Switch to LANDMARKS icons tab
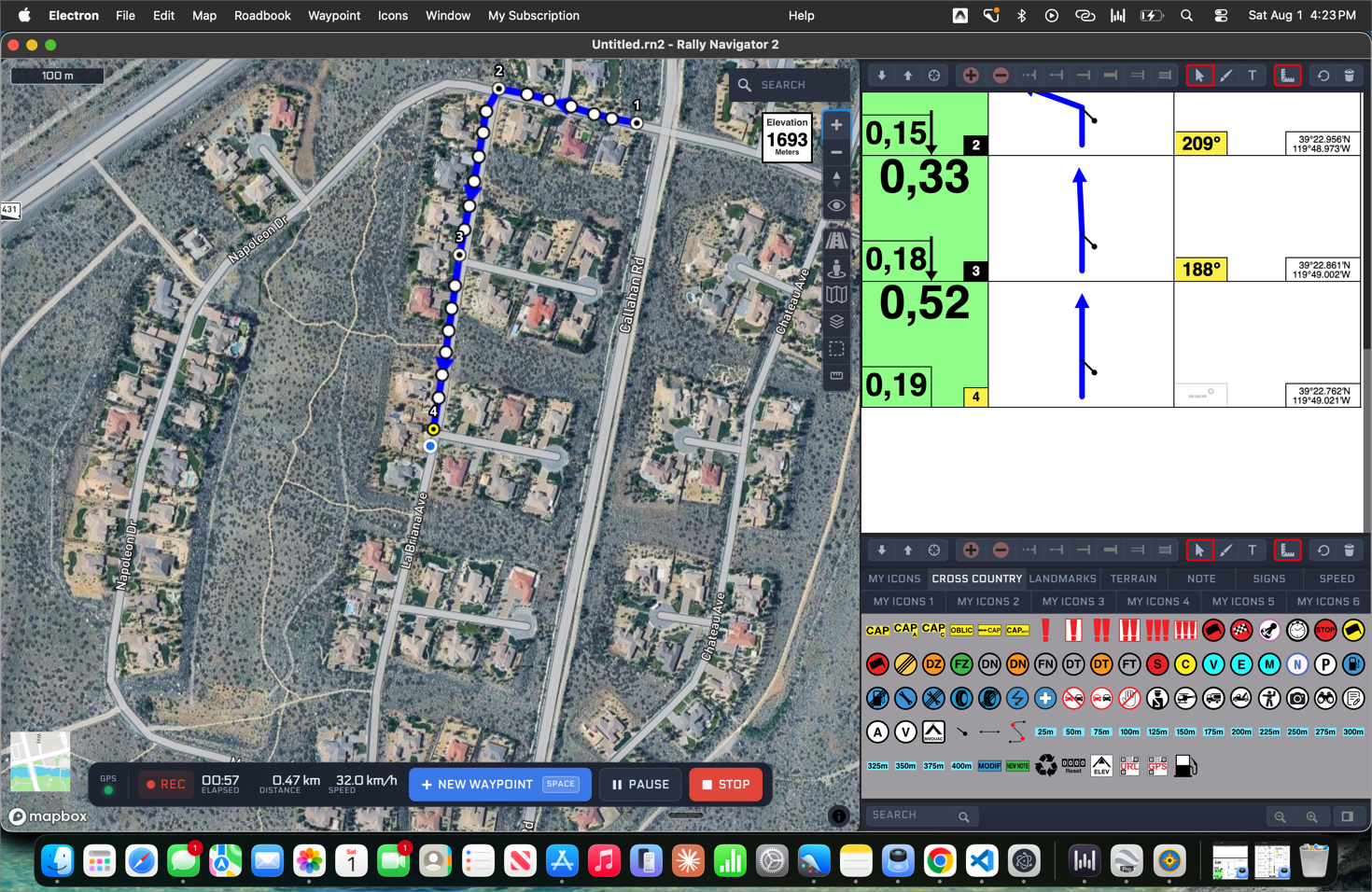Image resolution: width=1372 pixels, height=892 pixels. click(1062, 578)
